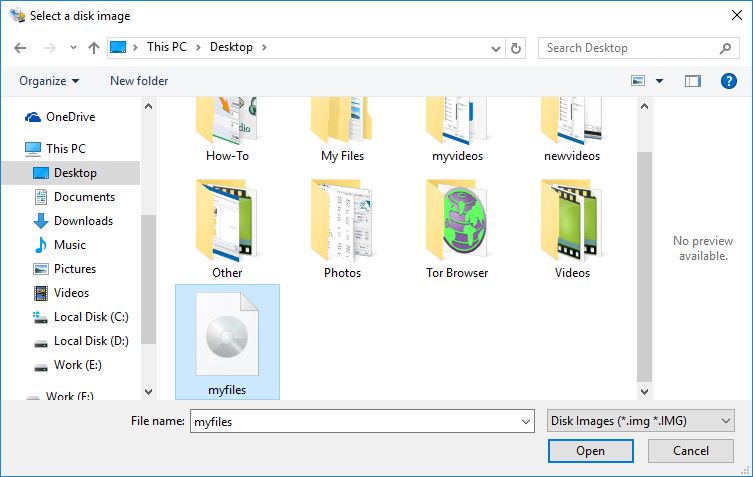Open the Organize menu
Screen dimensions: 753x477
[x=49, y=81]
